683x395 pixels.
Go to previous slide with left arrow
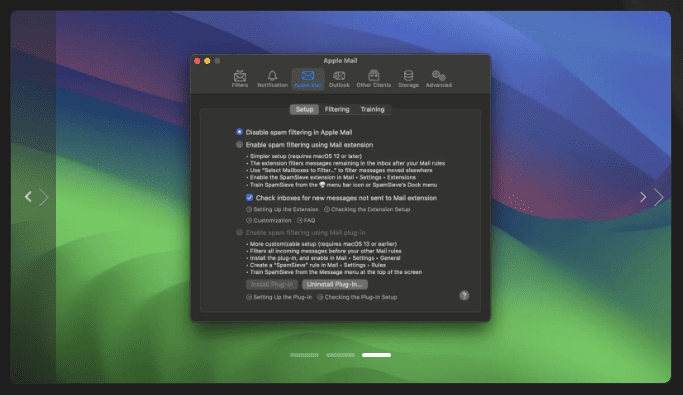[x=28, y=197]
